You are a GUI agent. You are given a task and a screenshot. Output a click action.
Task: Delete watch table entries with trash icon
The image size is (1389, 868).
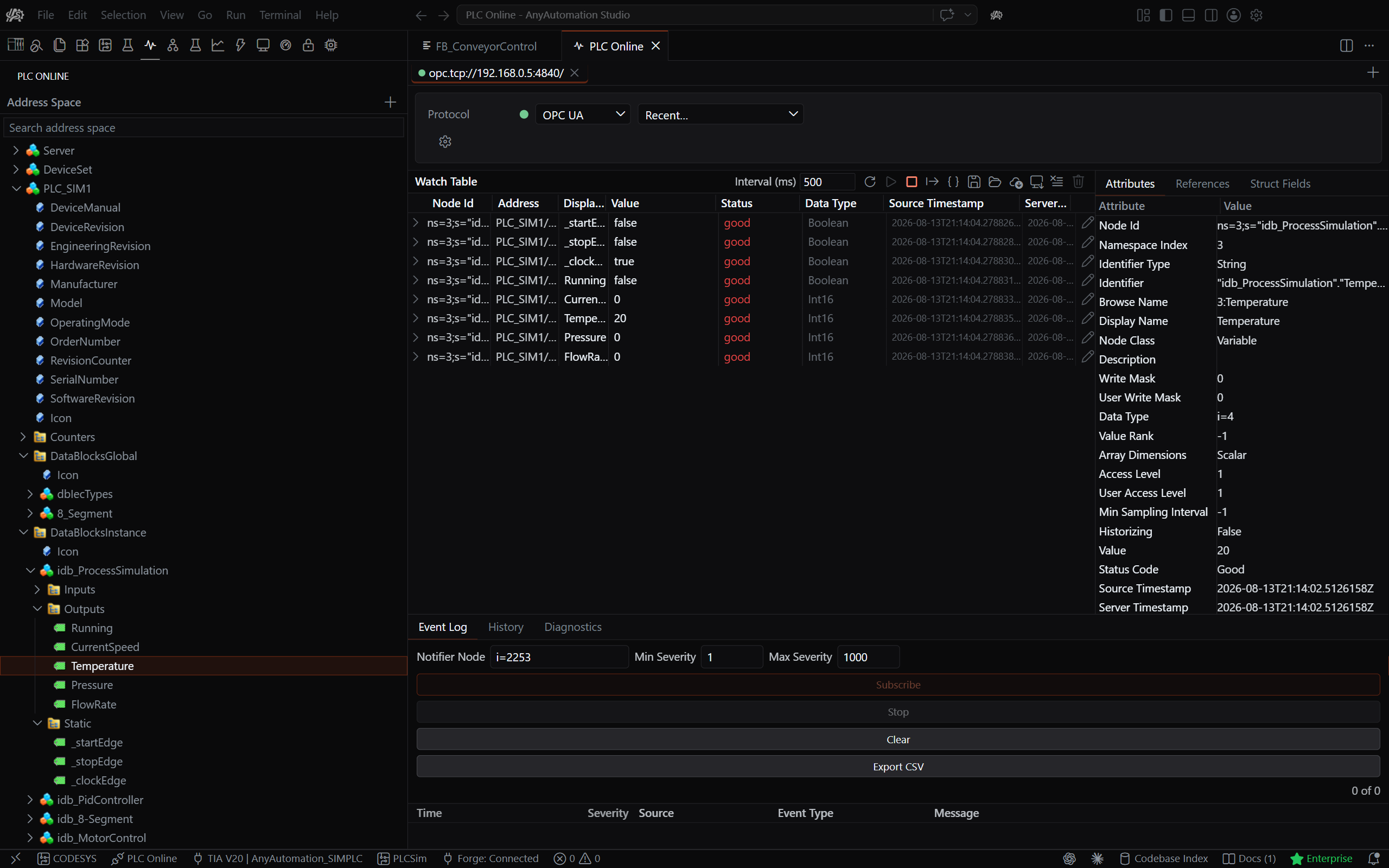click(x=1079, y=181)
